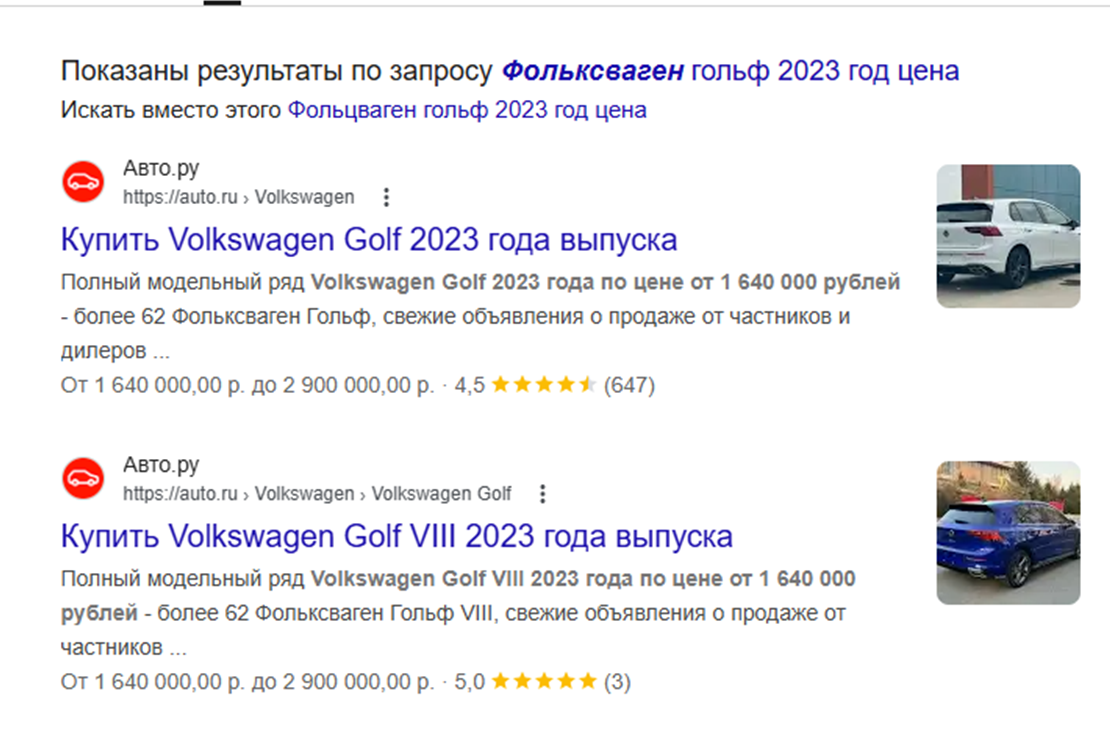The width and height of the screenshot is (1110, 734).
Task: Search instead for 'Фольцваген гольф 2023 год цена'
Action: 467,110
